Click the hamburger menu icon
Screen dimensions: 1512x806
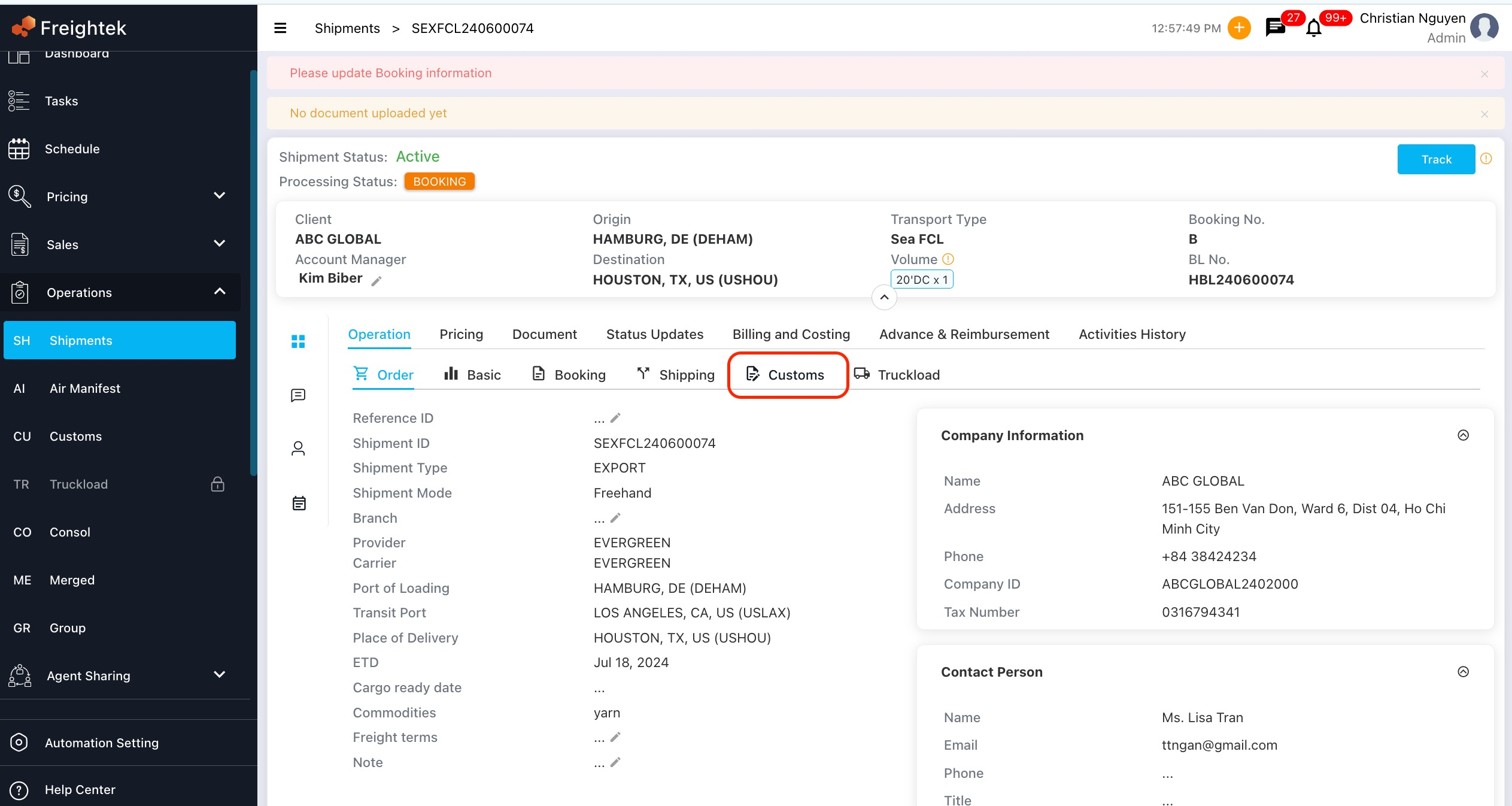pos(280,28)
